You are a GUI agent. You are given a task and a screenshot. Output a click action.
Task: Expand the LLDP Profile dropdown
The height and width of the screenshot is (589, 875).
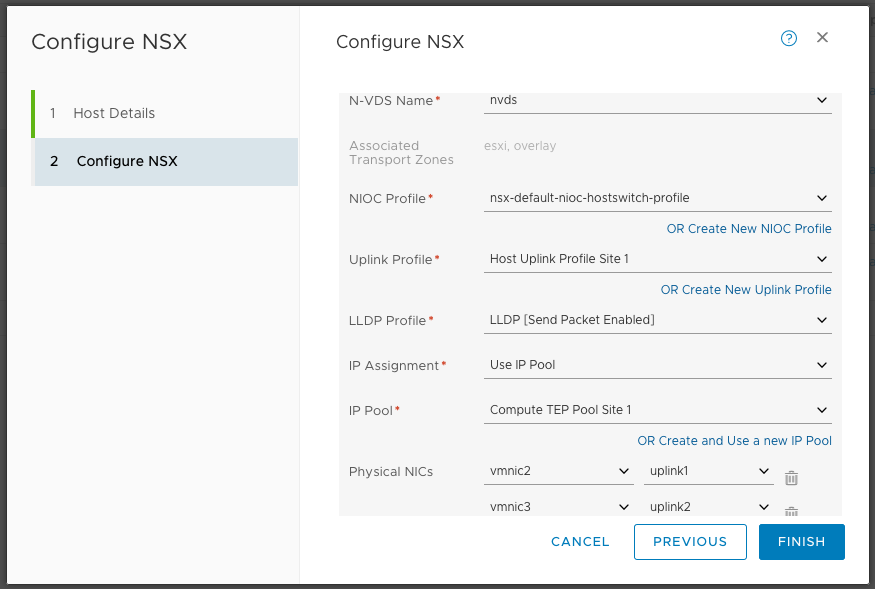[657, 320]
